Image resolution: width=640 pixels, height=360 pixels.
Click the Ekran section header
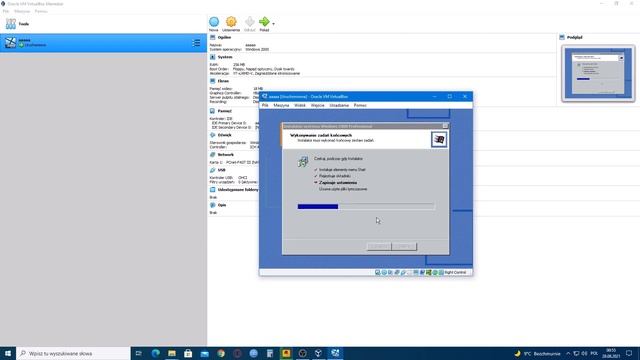pos(223,81)
